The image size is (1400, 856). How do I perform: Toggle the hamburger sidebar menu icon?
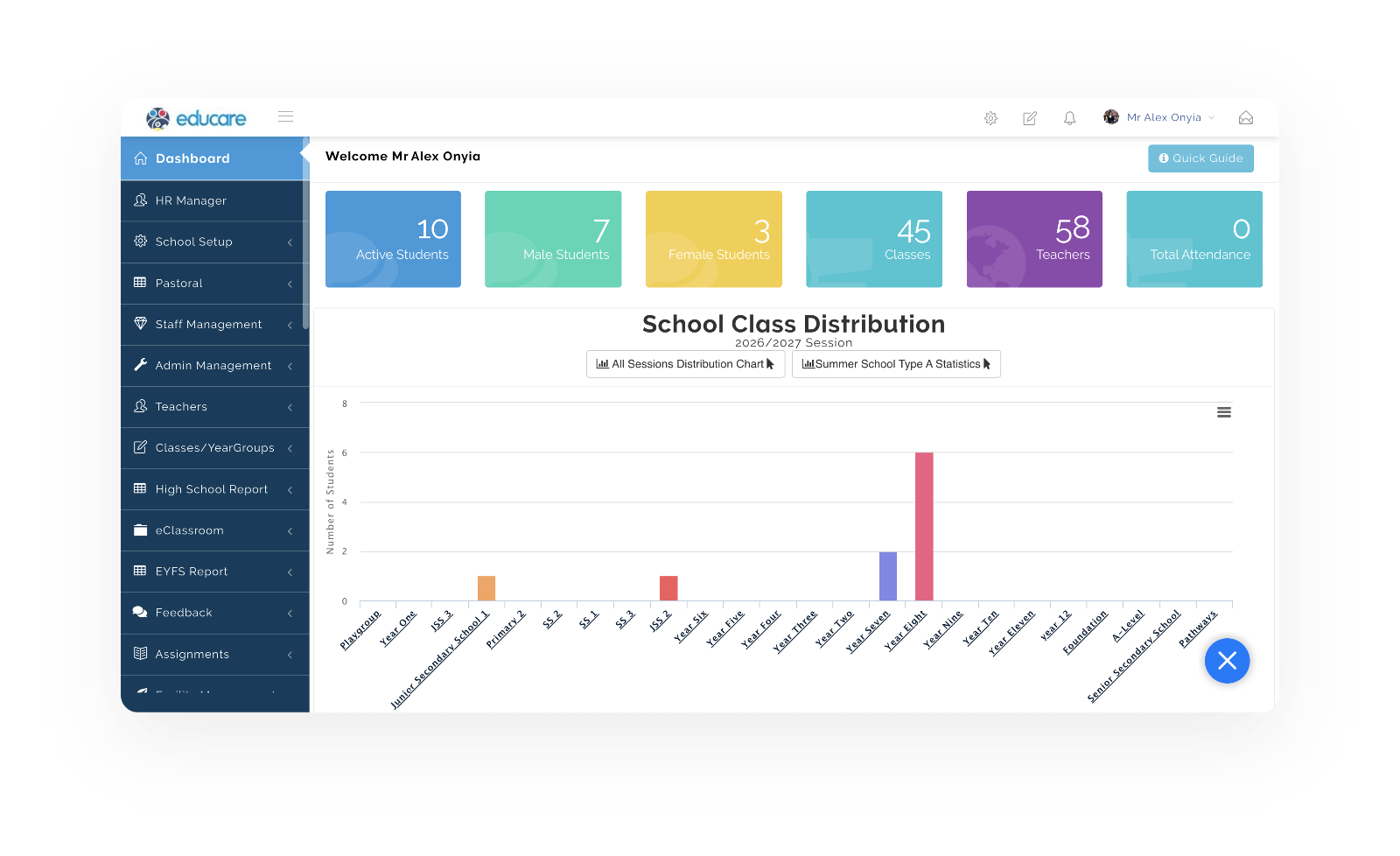[285, 116]
